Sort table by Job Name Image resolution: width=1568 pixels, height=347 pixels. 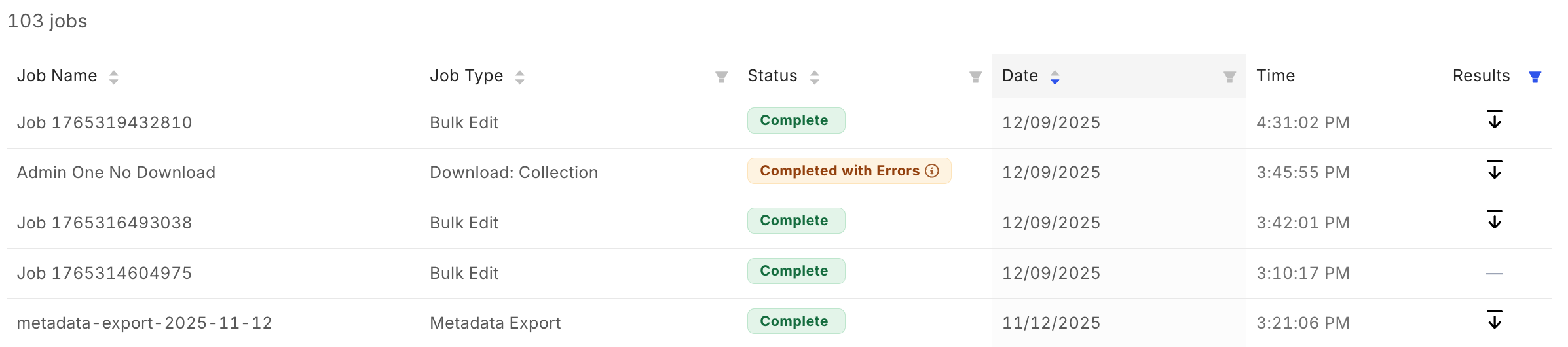point(114,77)
